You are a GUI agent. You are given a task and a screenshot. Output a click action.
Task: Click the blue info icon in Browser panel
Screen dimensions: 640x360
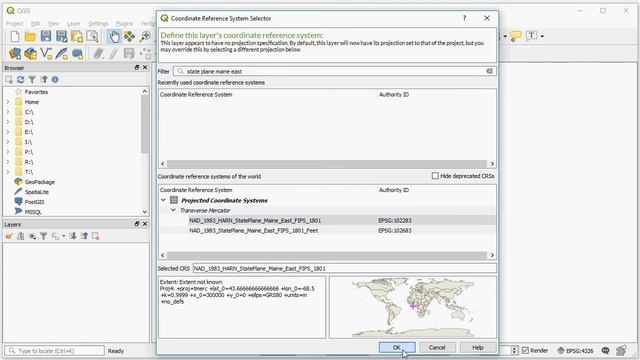click(55, 80)
